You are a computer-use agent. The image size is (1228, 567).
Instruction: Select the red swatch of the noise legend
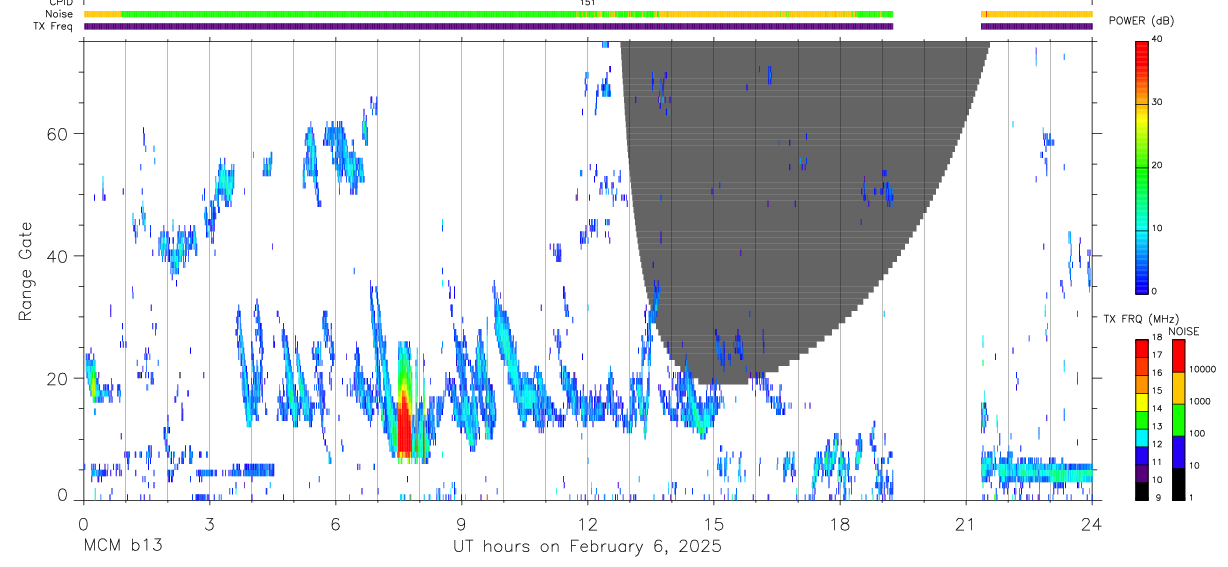pos(1179,355)
